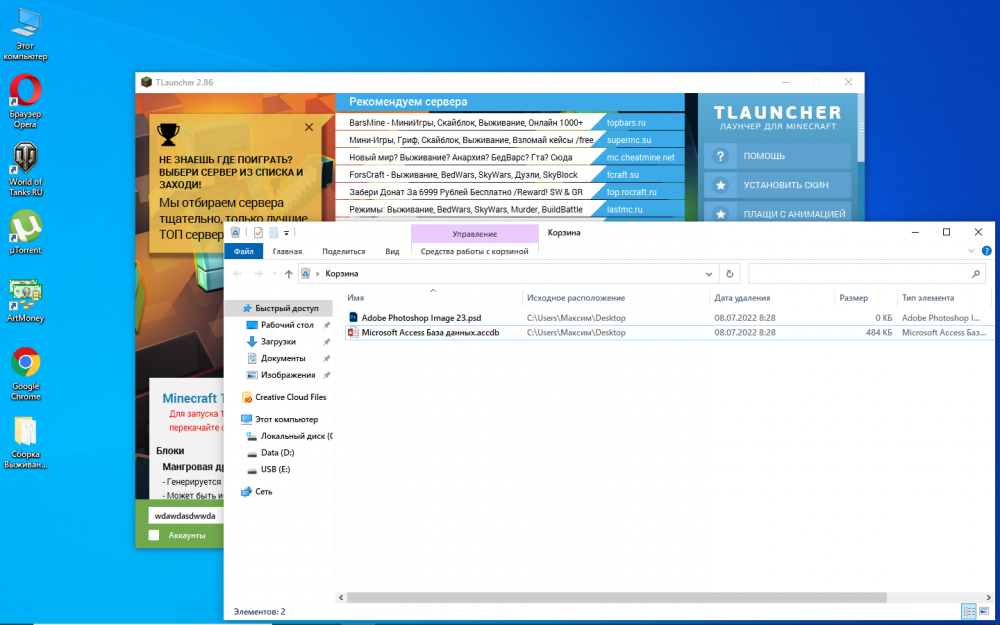Launch the Opera browser desktop shortcut

tap(26, 101)
